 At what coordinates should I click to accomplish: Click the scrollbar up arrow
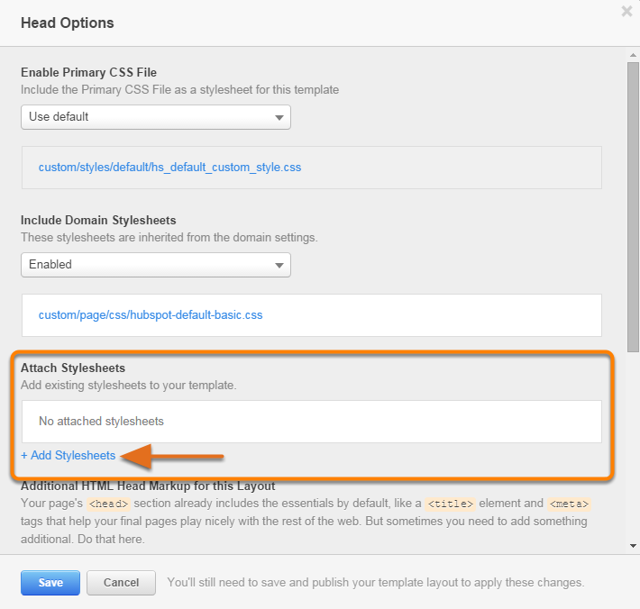point(633,55)
